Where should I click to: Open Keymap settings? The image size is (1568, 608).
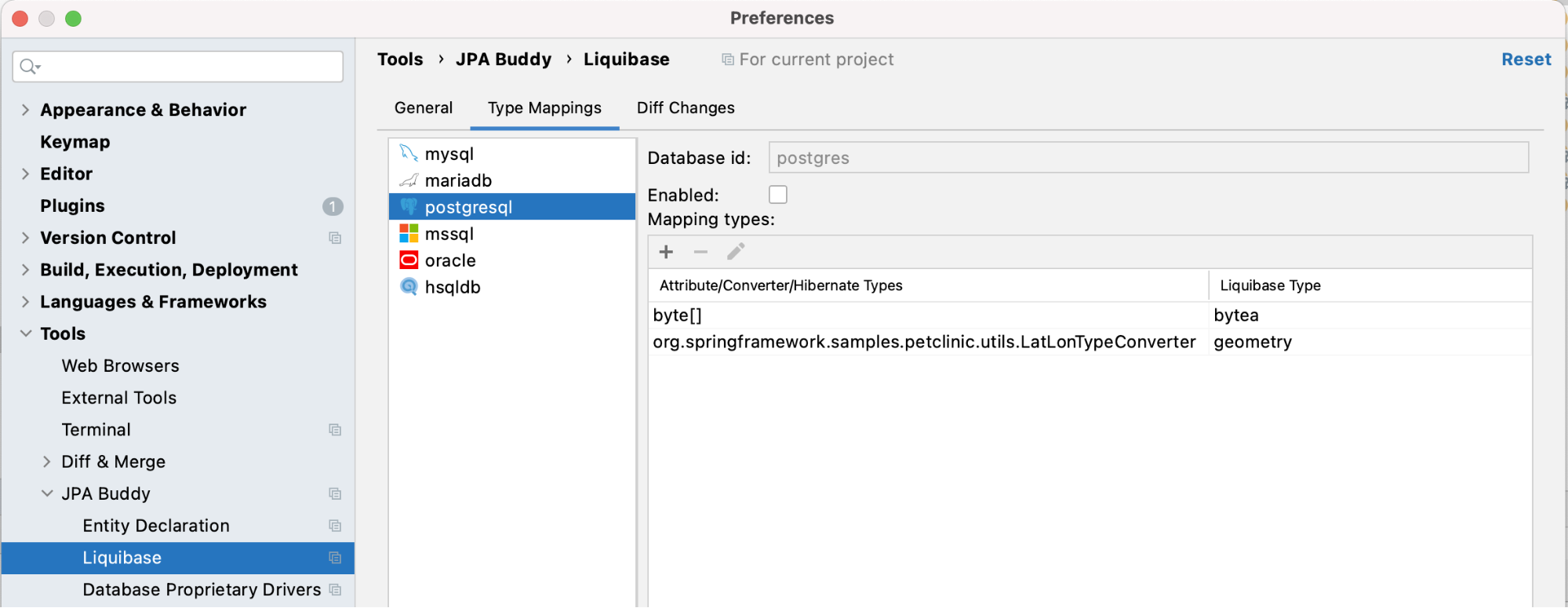[x=75, y=142]
